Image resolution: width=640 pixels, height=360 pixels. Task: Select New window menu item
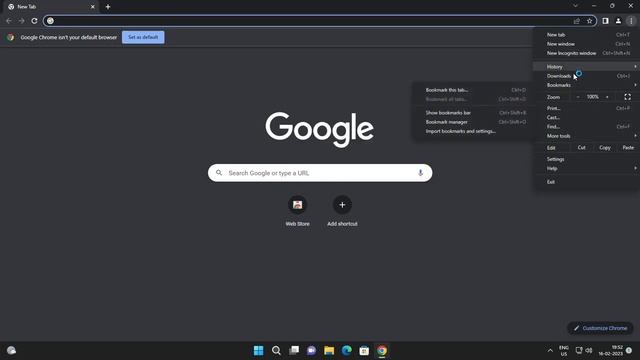586,44
